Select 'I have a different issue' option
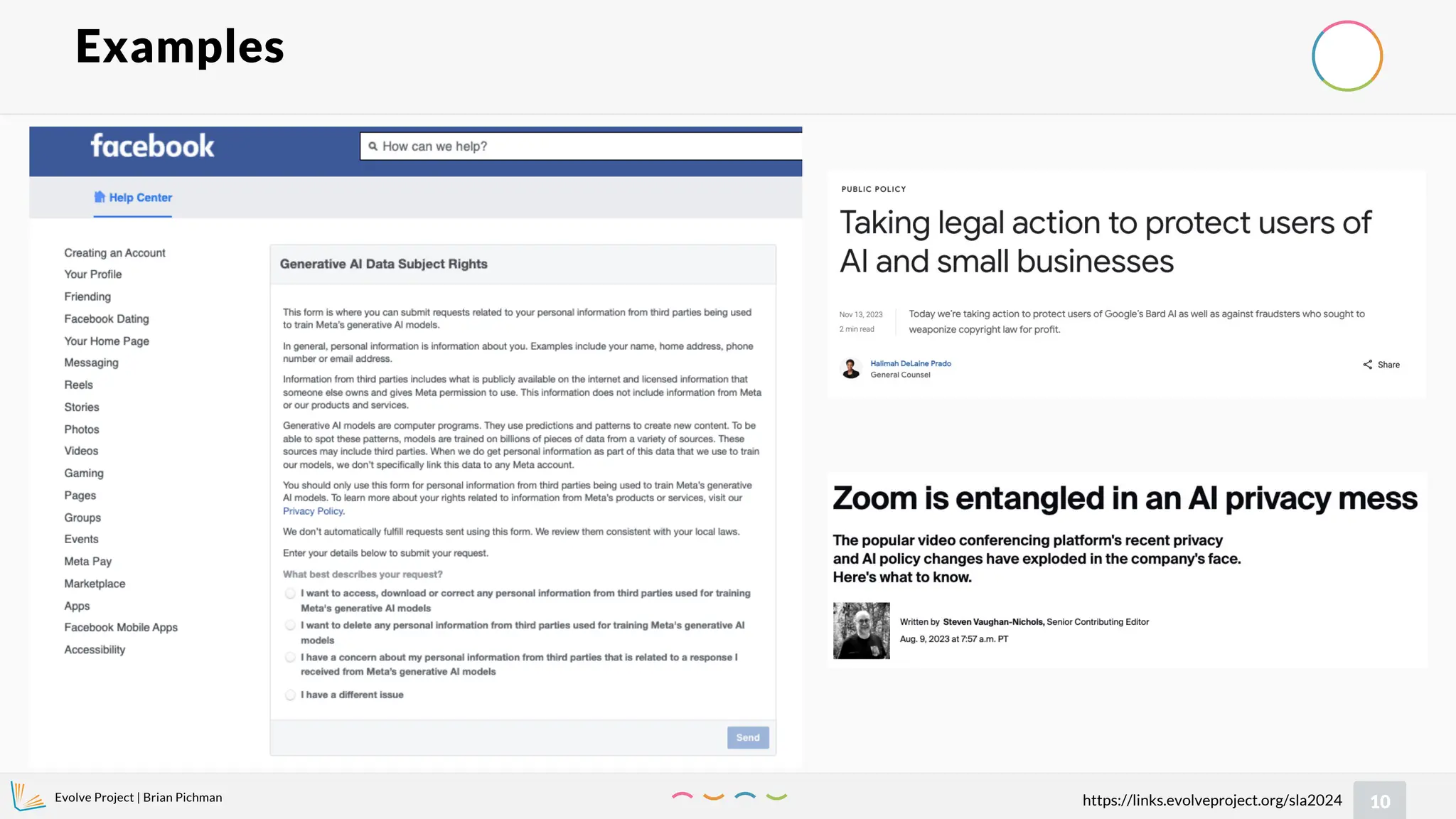1456x819 pixels. 290,695
